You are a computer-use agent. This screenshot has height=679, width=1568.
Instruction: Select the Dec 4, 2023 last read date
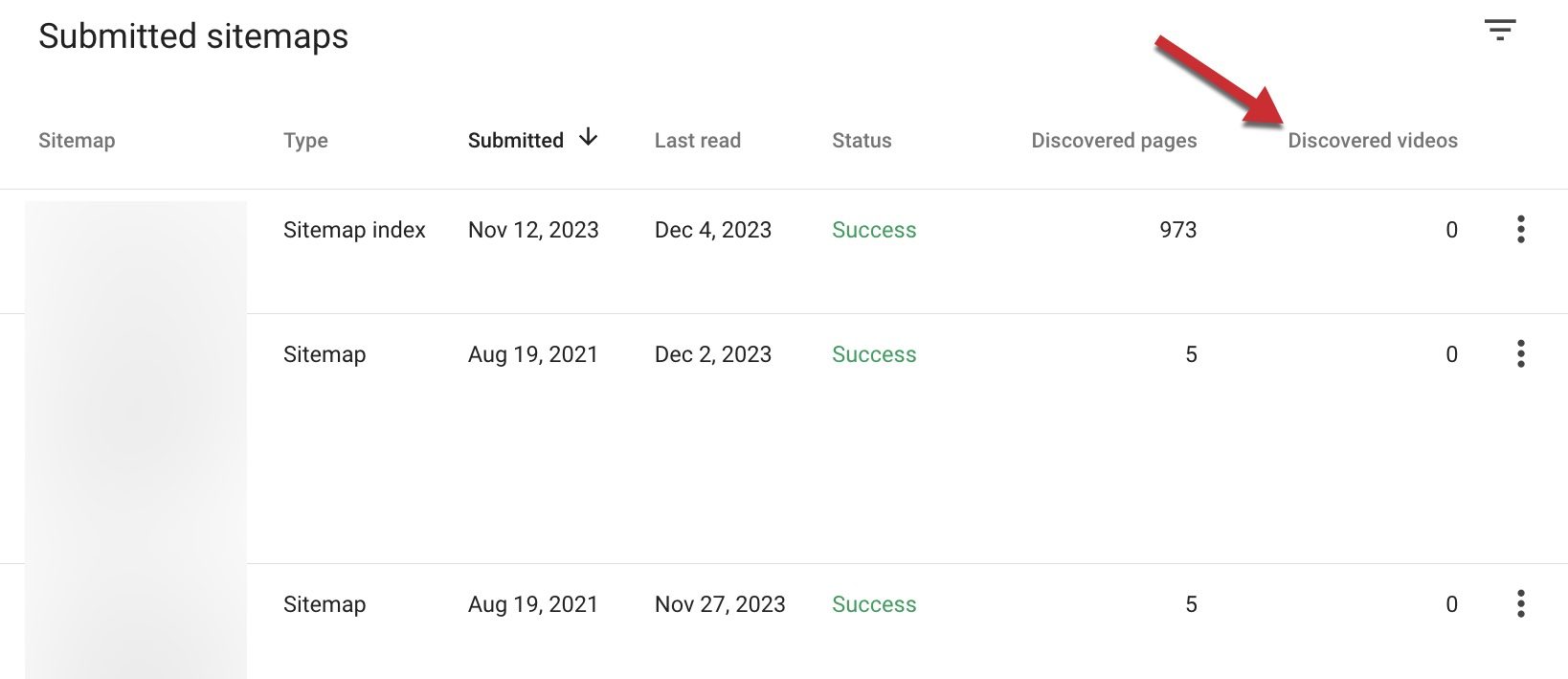coord(713,230)
